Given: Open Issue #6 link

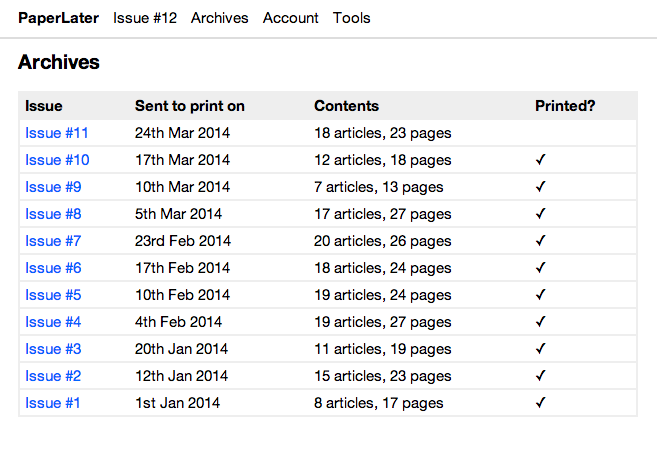Looking at the screenshot, I should coord(53,268).
